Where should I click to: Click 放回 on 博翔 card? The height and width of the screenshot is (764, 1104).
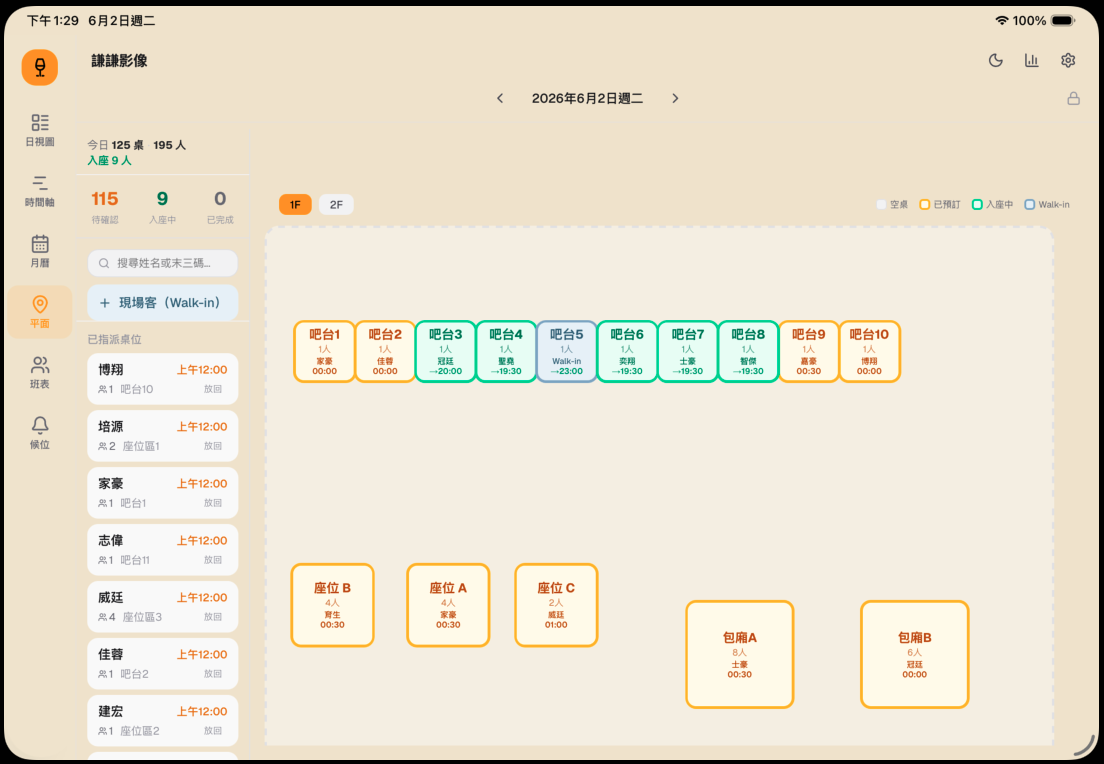213,389
